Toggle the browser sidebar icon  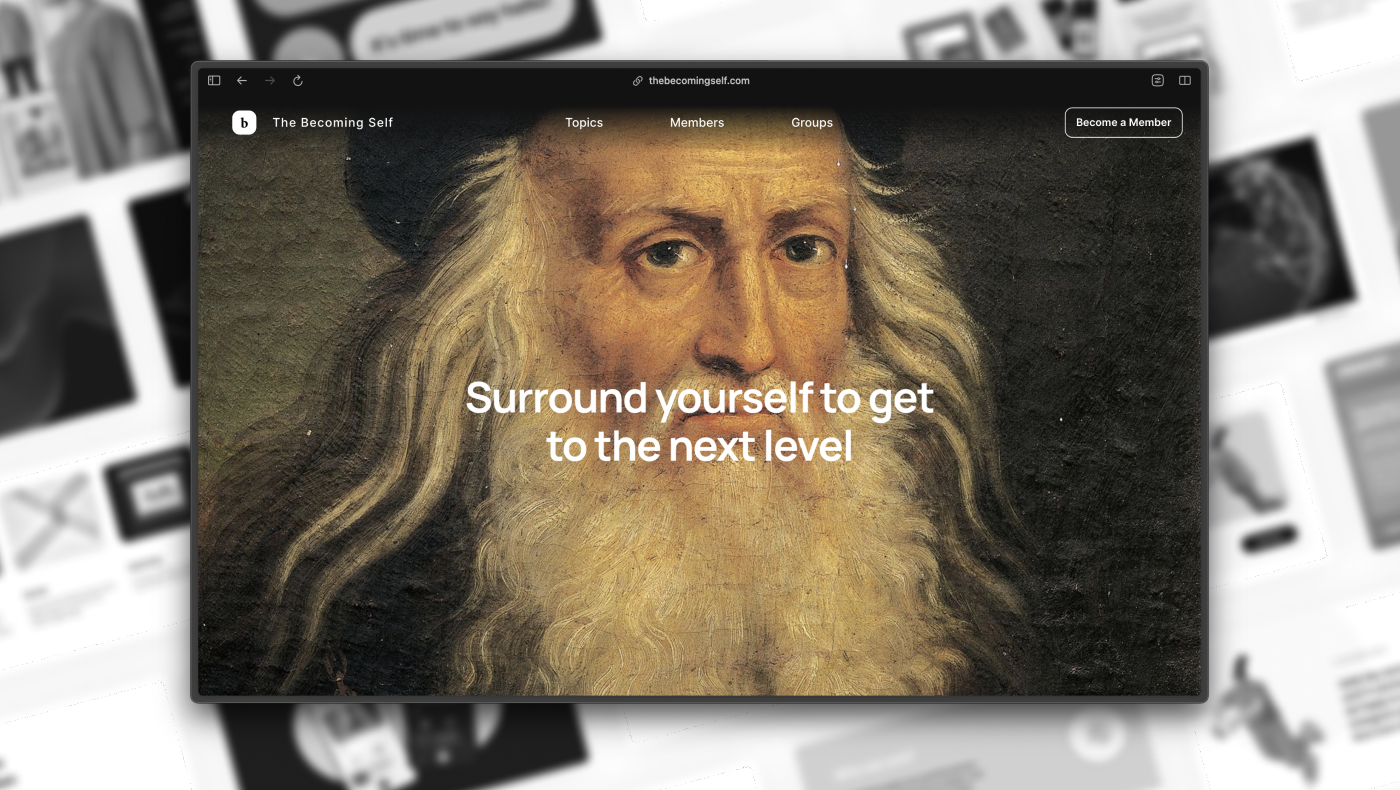[214, 81]
